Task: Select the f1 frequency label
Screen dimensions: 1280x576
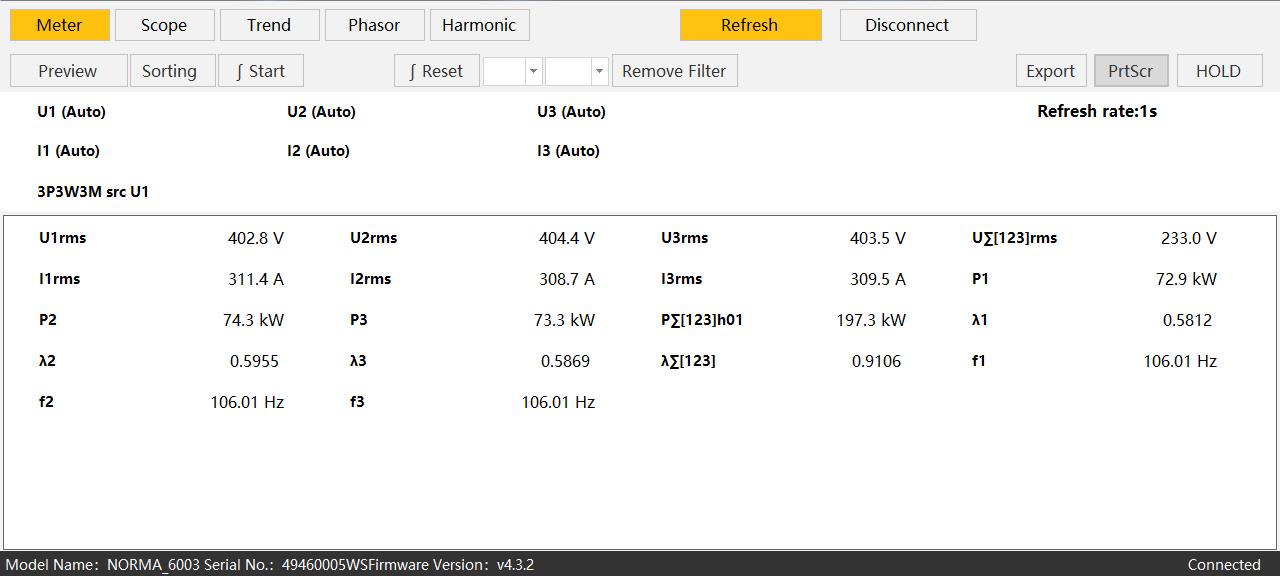Action: point(979,361)
